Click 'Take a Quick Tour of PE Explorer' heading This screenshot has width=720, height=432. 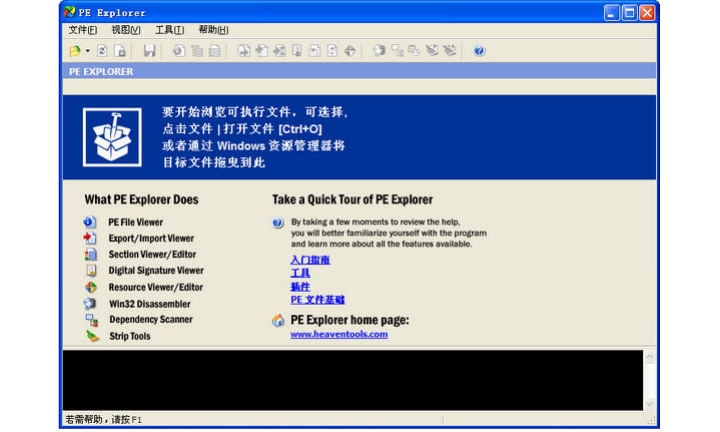[x=352, y=200]
